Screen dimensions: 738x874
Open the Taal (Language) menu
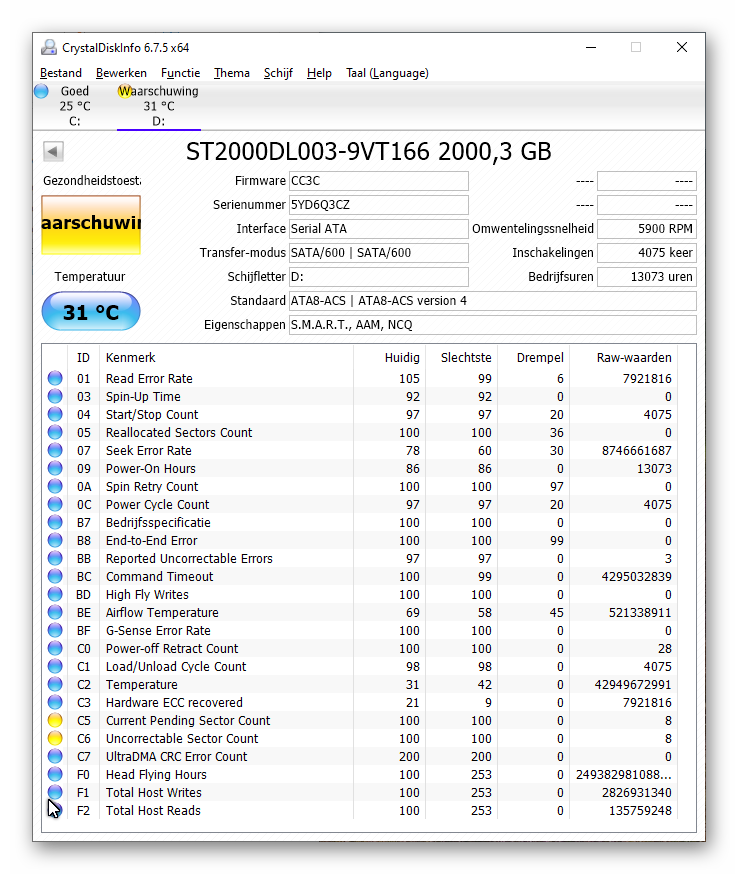click(x=387, y=73)
